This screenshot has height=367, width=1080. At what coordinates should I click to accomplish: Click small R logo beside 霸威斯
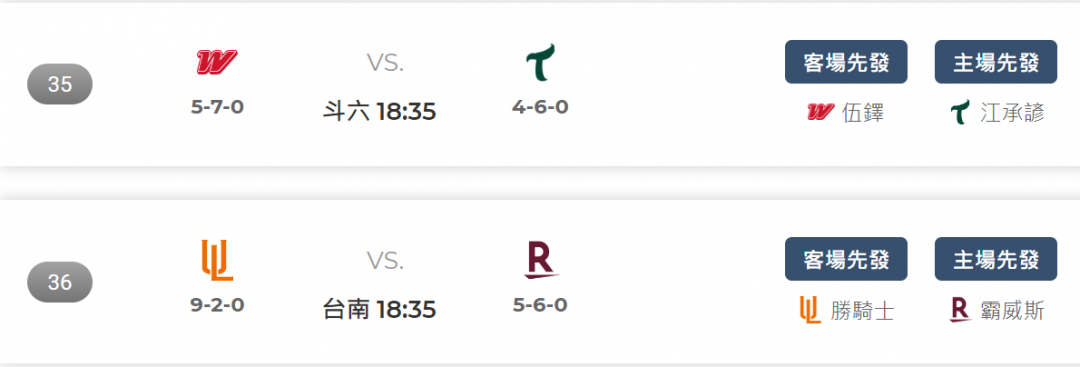click(960, 311)
